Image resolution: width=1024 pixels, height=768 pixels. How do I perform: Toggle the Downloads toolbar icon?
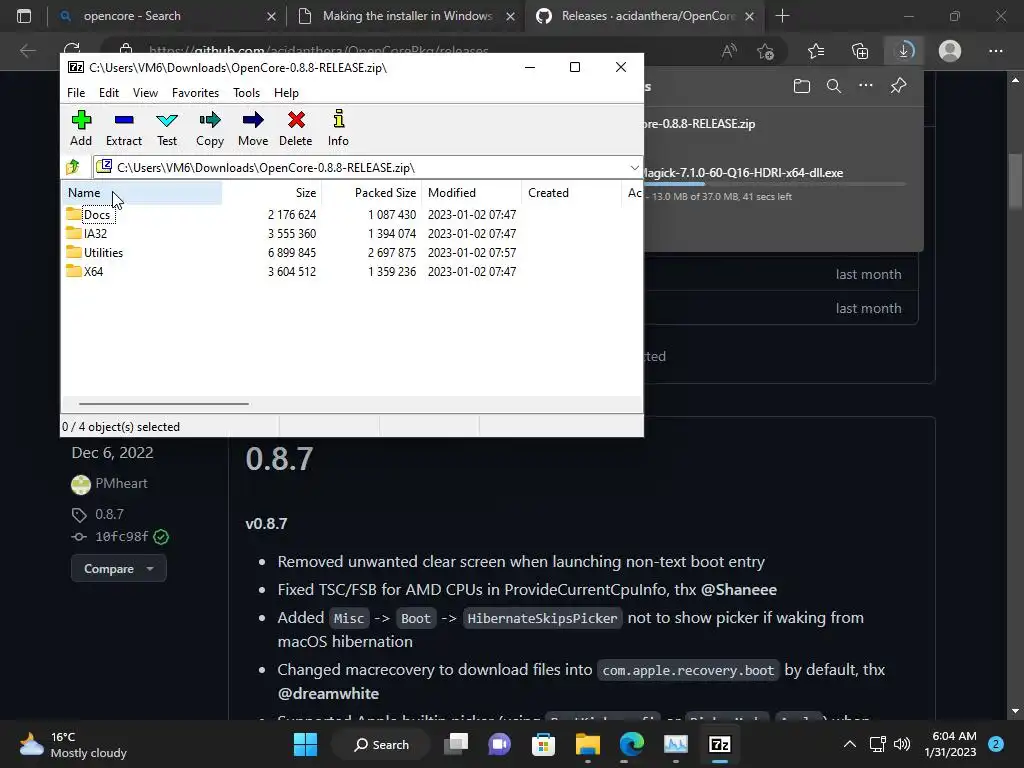(904, 50)
